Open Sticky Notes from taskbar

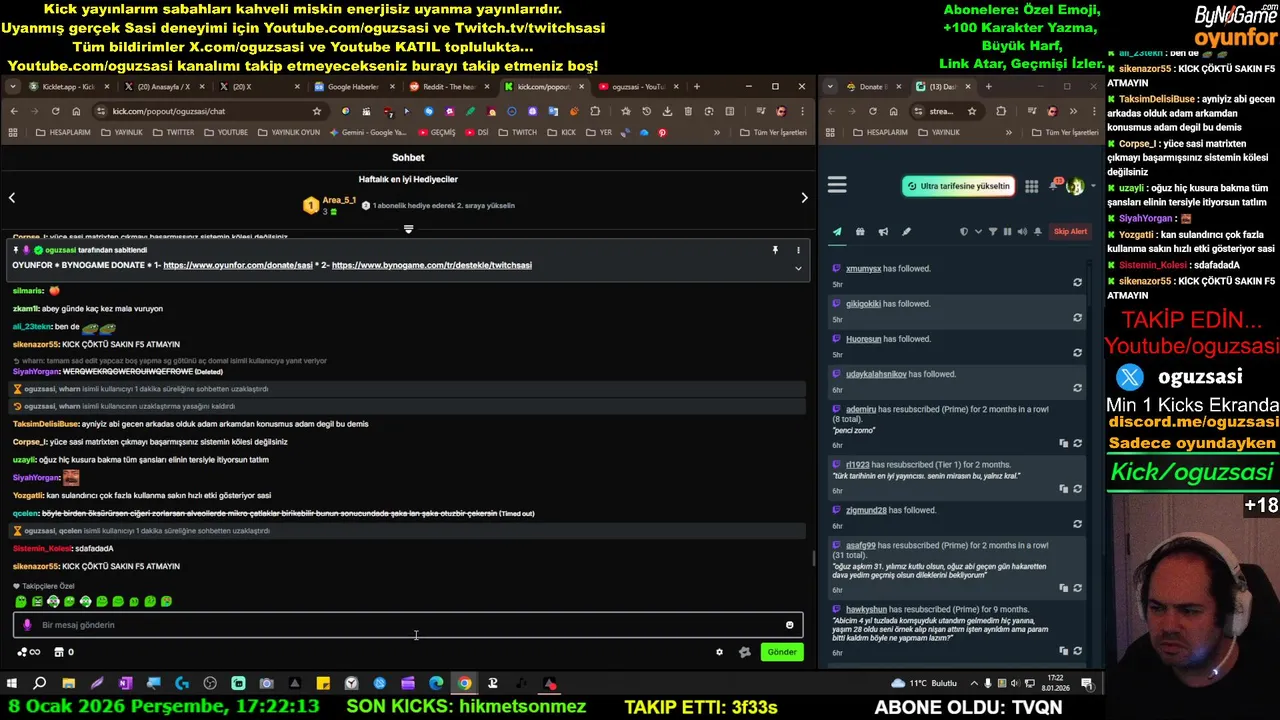(323, 684)
